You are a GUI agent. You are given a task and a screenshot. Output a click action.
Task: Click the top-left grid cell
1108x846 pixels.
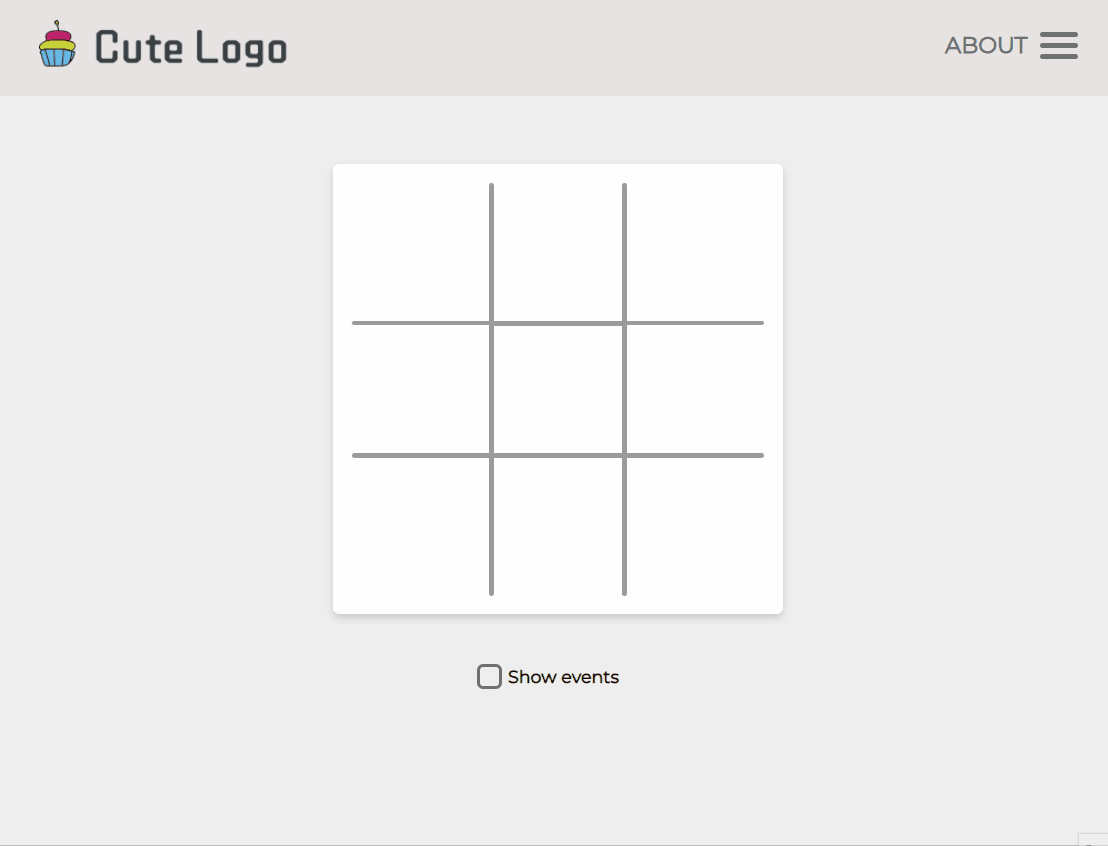point(420,253)
